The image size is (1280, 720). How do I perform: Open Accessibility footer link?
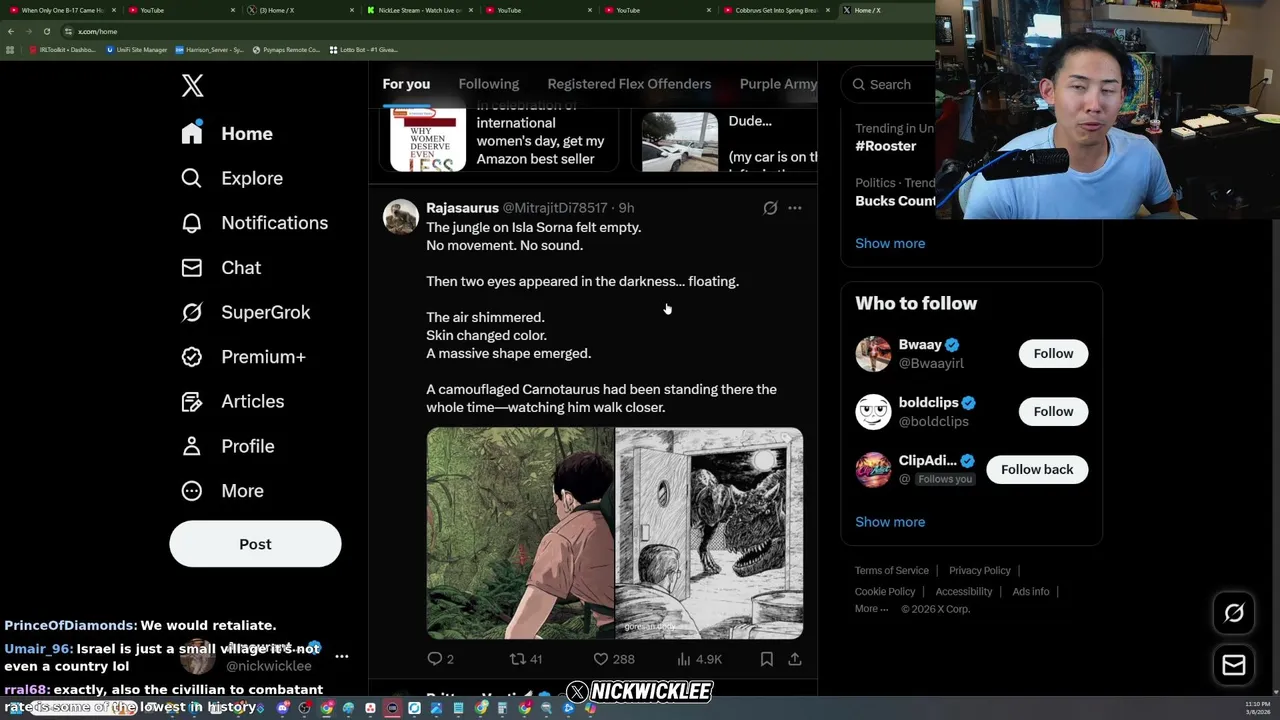tap(964, 591)
